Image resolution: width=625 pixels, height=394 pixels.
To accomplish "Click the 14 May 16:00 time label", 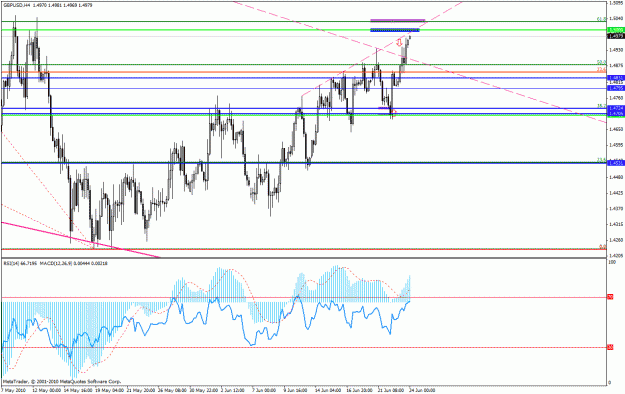I will [78, 390].
